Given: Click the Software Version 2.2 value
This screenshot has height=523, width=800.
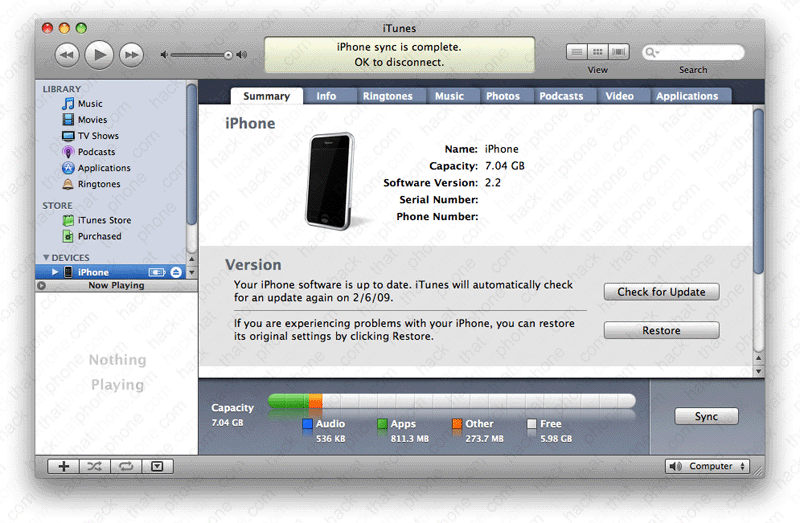Looking at the screenshot, I should pos(492,183).
